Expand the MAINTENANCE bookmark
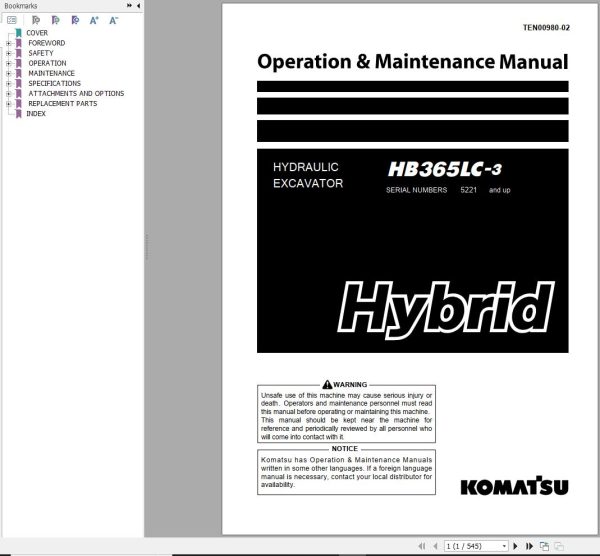The image size is (600, 556). (8, 73)
